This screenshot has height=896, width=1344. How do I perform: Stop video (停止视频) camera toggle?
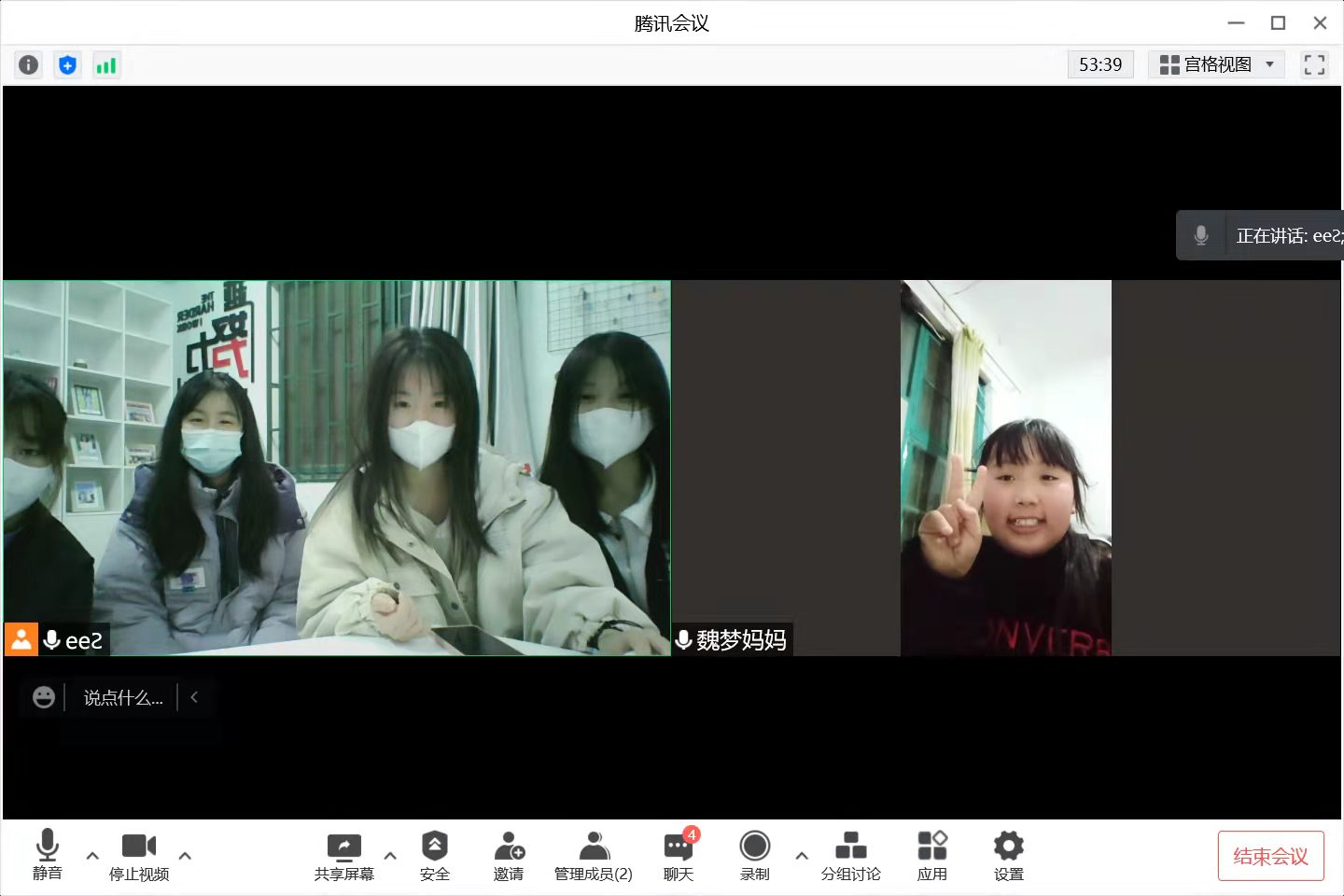[x=139, y=855]
